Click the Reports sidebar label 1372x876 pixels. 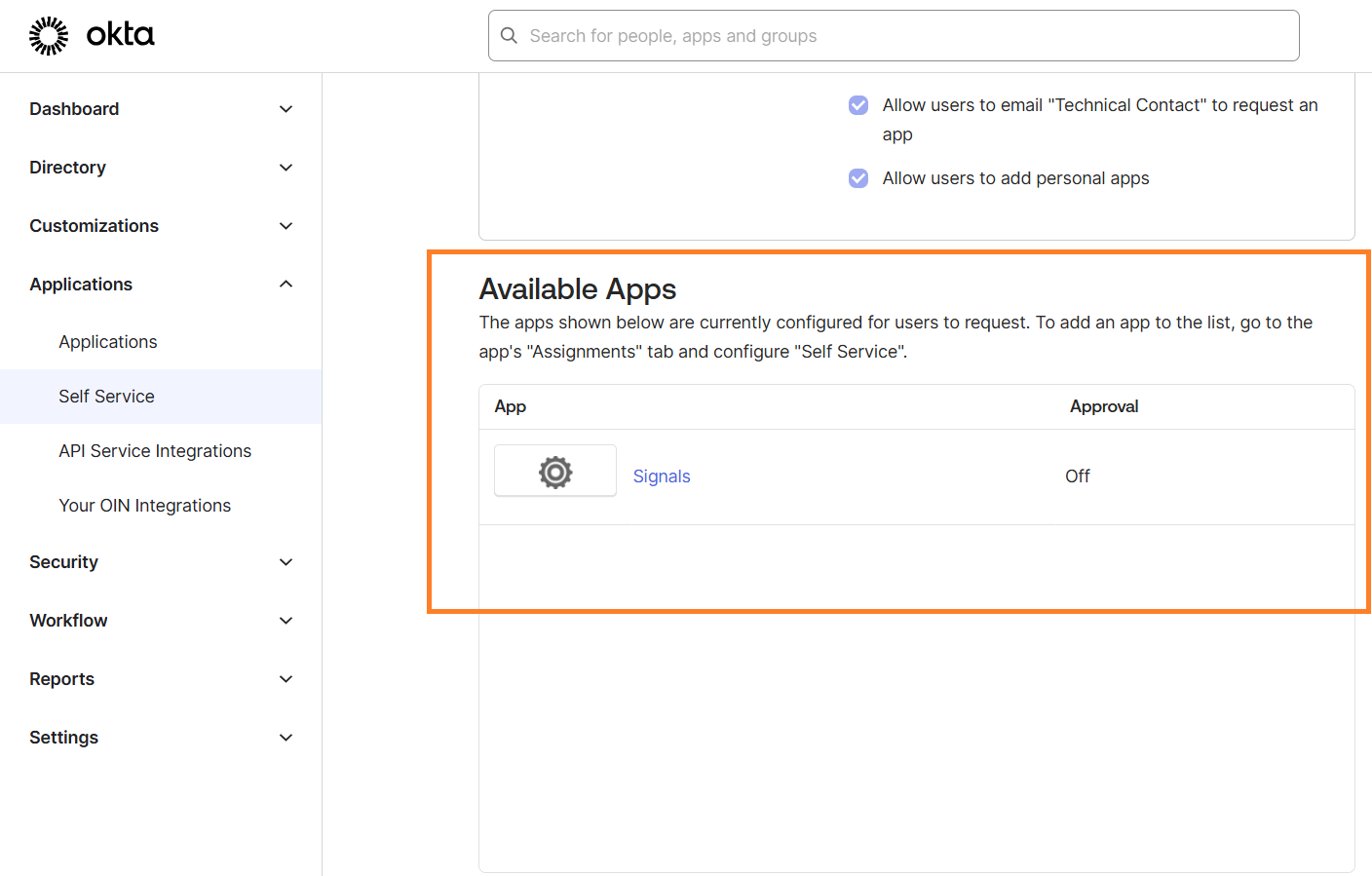click(x=61, y=679)
